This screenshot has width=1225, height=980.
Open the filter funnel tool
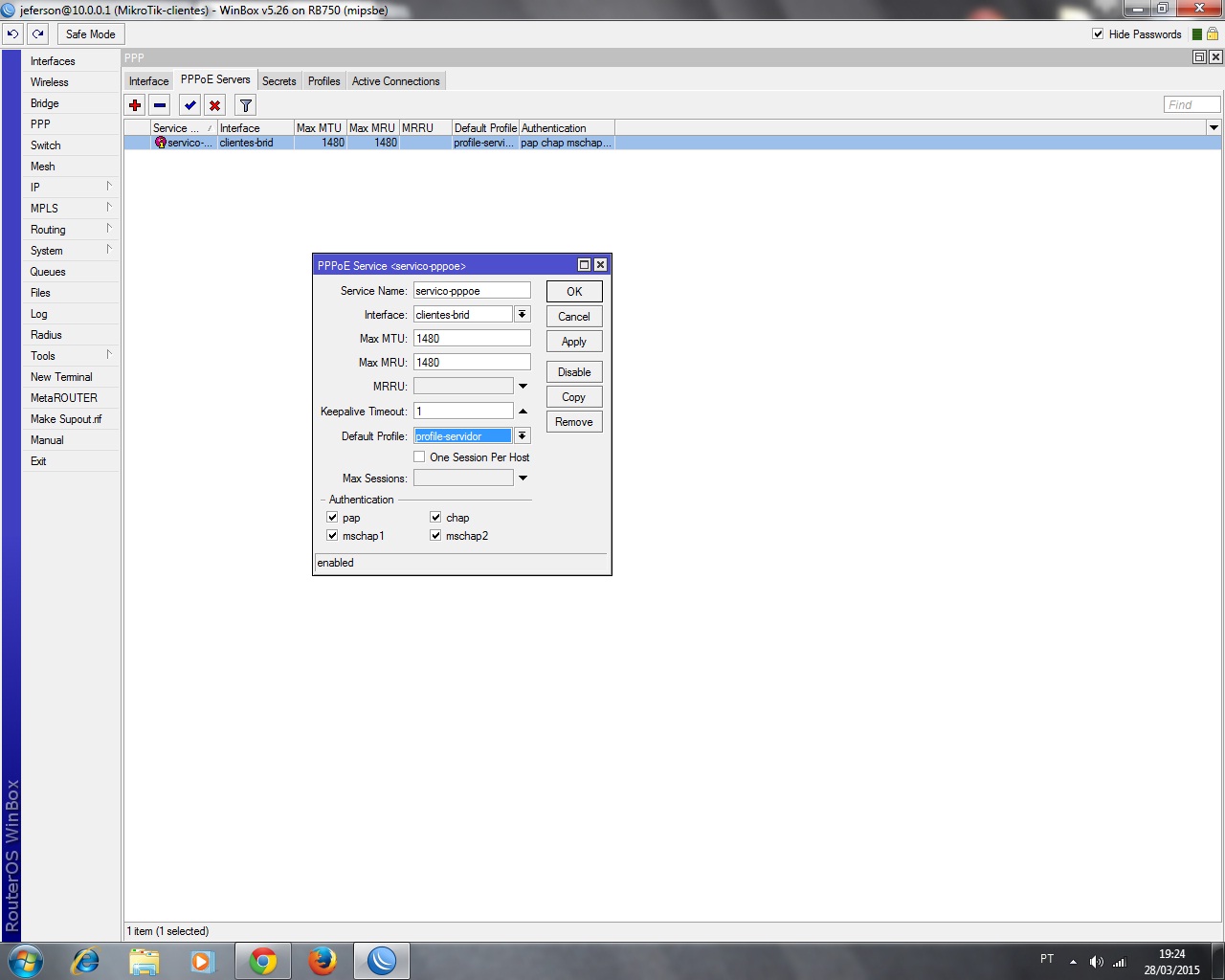pyautogui.click(x=246, y=105)
